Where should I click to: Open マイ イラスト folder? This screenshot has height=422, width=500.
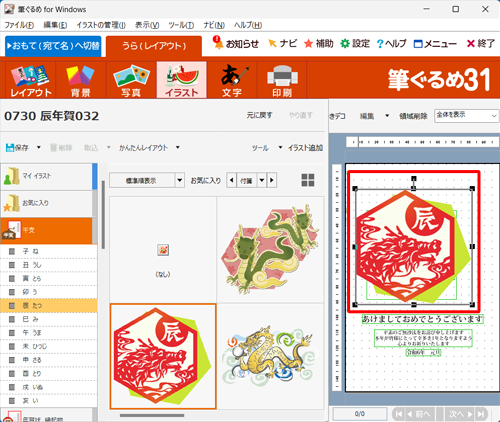click(46, 176)
